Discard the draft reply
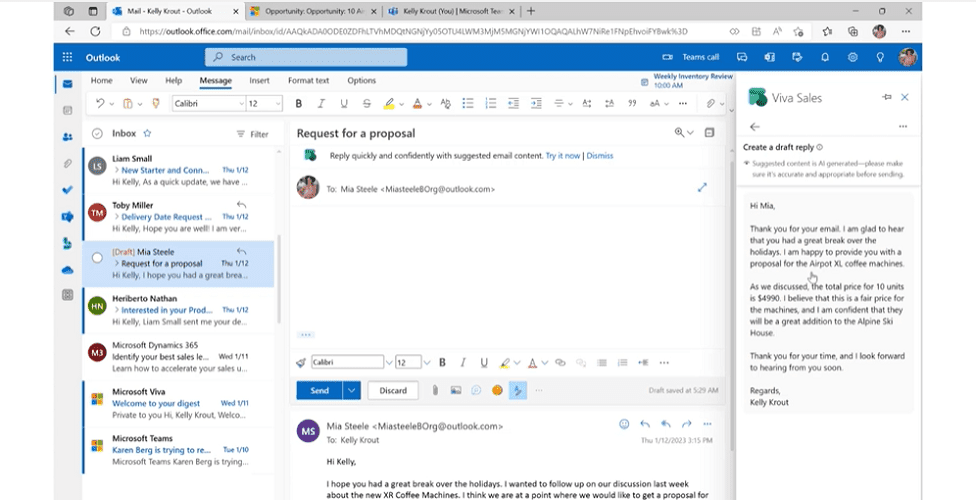976x500 pixels. coord(393,390)
